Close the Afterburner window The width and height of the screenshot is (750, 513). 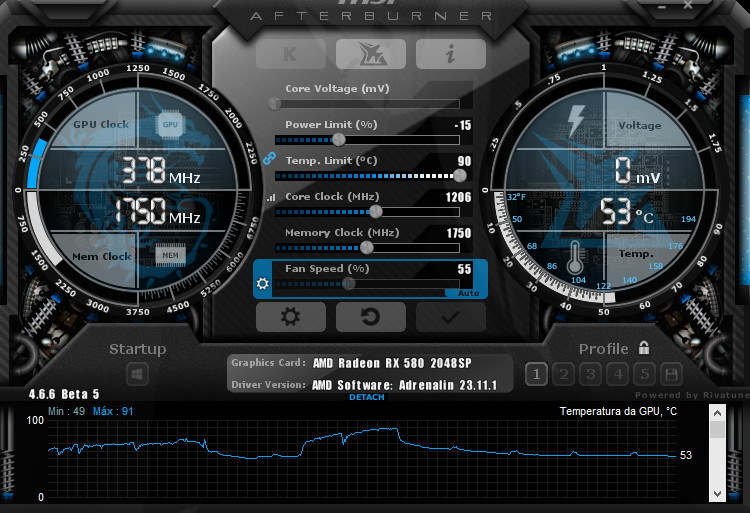click(x=687, y=5)
